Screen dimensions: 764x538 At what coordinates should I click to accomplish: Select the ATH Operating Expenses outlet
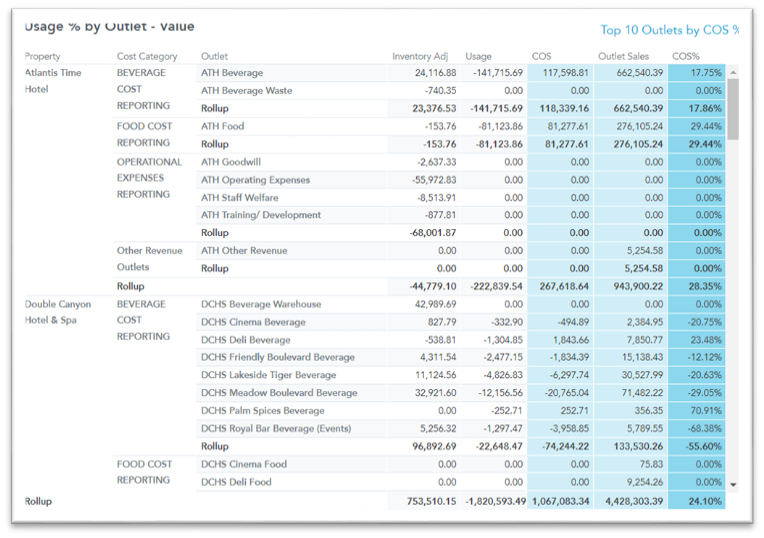pyautogui.click(x=255, y=180)
